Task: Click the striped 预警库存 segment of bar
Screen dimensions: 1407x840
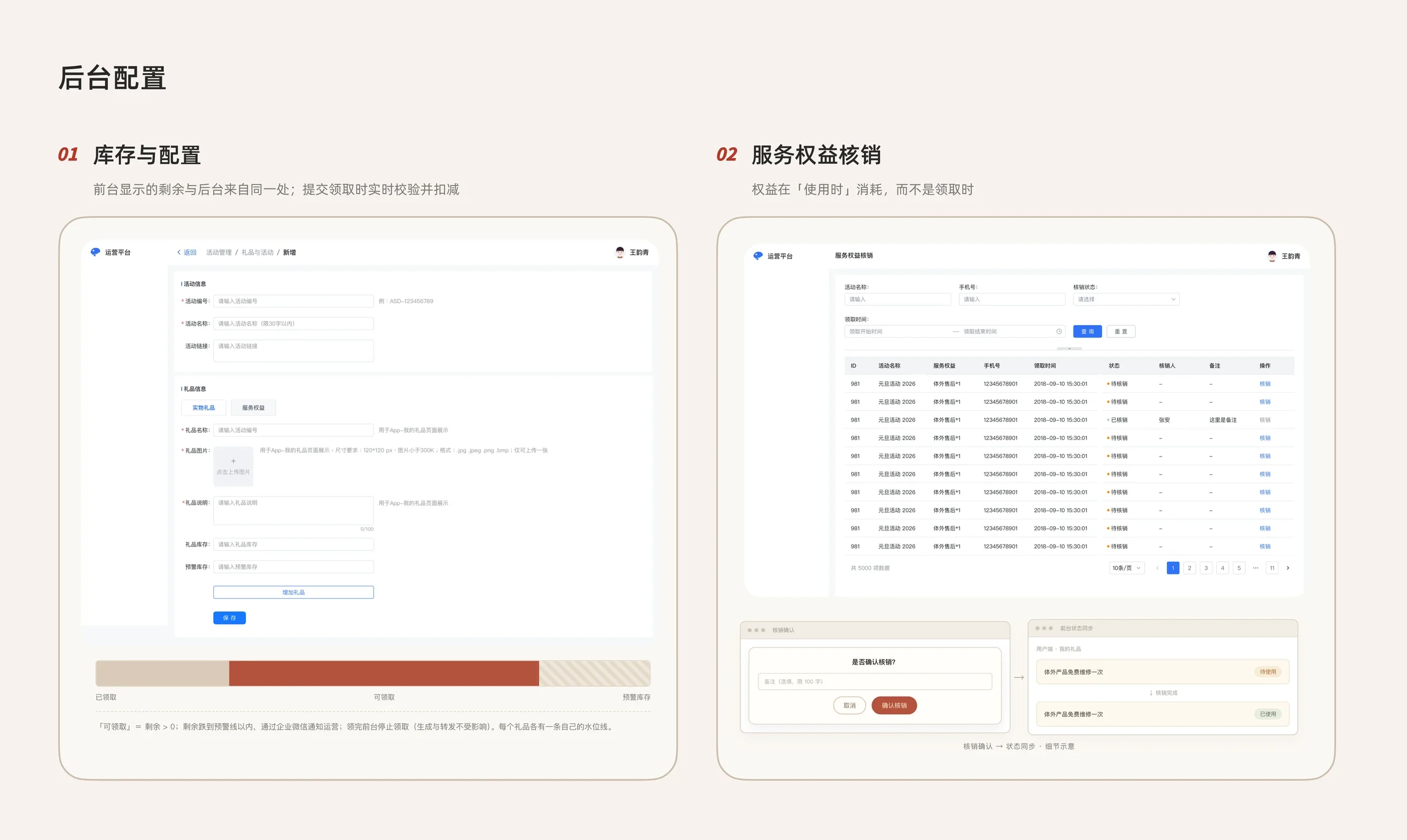Action: [595, 673]
